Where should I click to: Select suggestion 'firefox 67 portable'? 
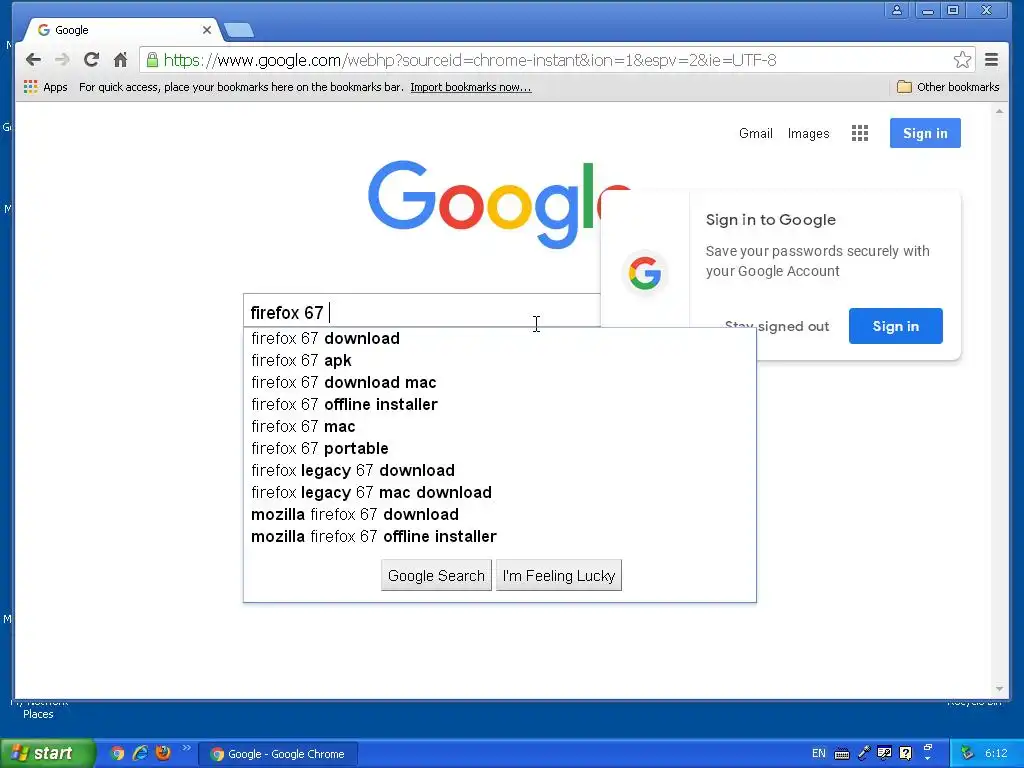(500, 448)
